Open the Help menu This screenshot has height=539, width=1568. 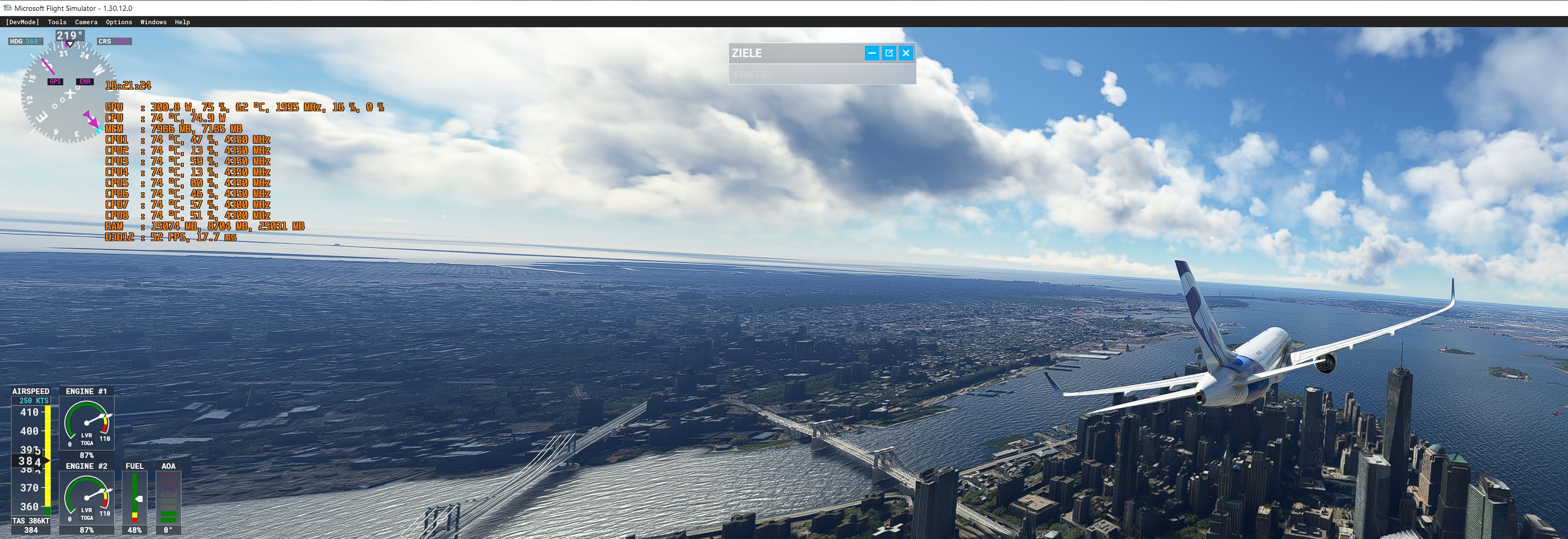coord(182,22)
